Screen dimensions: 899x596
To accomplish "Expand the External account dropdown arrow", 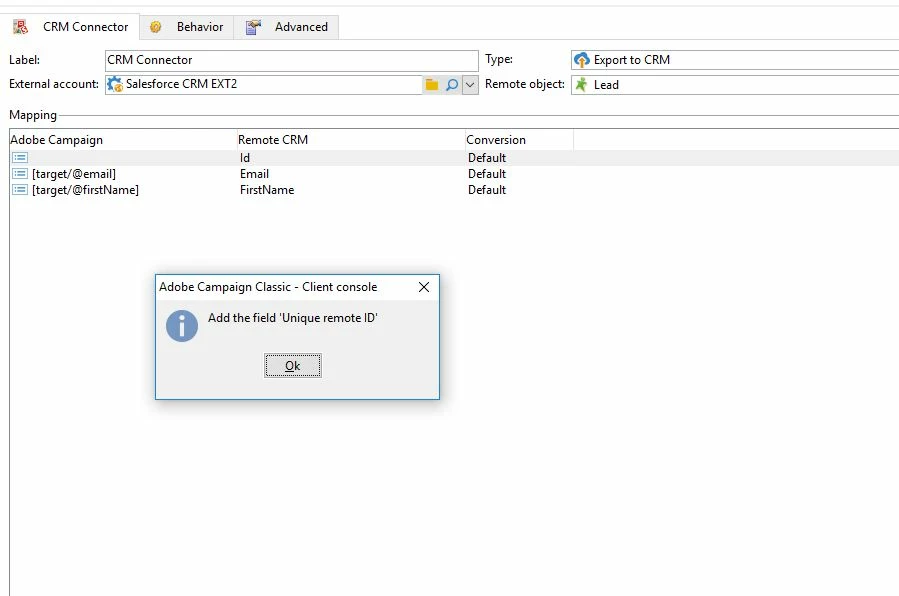I will pos(470,85).
